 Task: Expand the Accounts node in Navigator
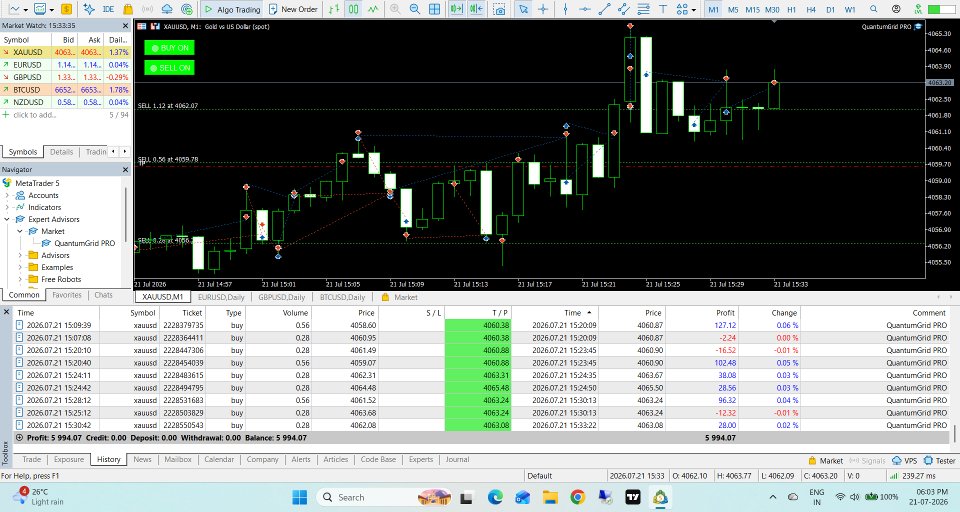point(7,195)
